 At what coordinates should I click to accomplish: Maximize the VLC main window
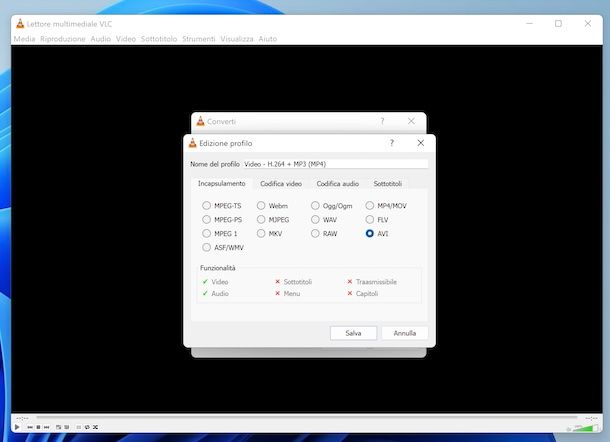pos(558,24)
